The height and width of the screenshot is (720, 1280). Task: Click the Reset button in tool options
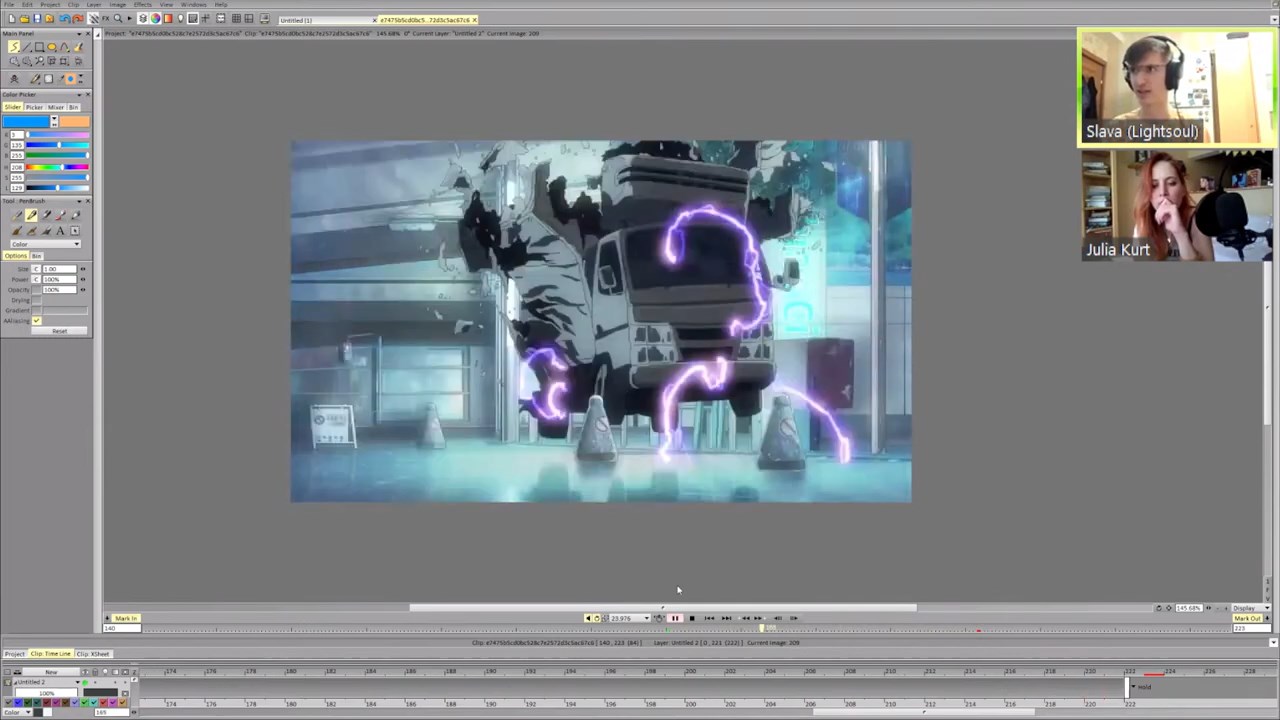59,331
